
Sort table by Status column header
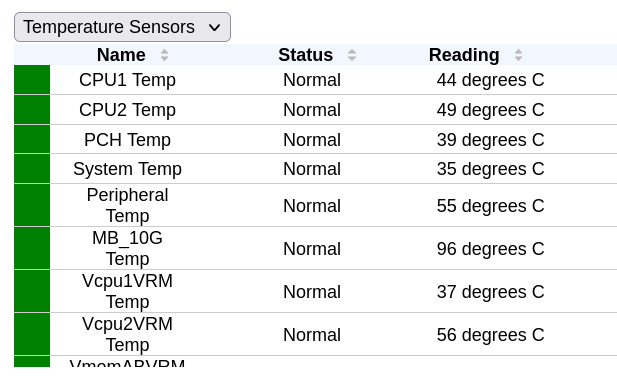306,55
